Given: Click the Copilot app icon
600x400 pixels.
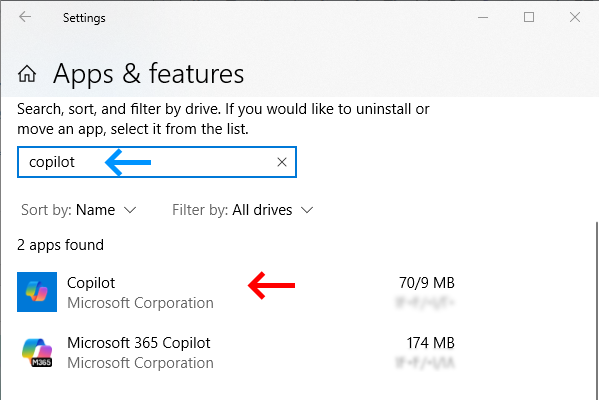Looking at the screenshot, I should point(37,292).
